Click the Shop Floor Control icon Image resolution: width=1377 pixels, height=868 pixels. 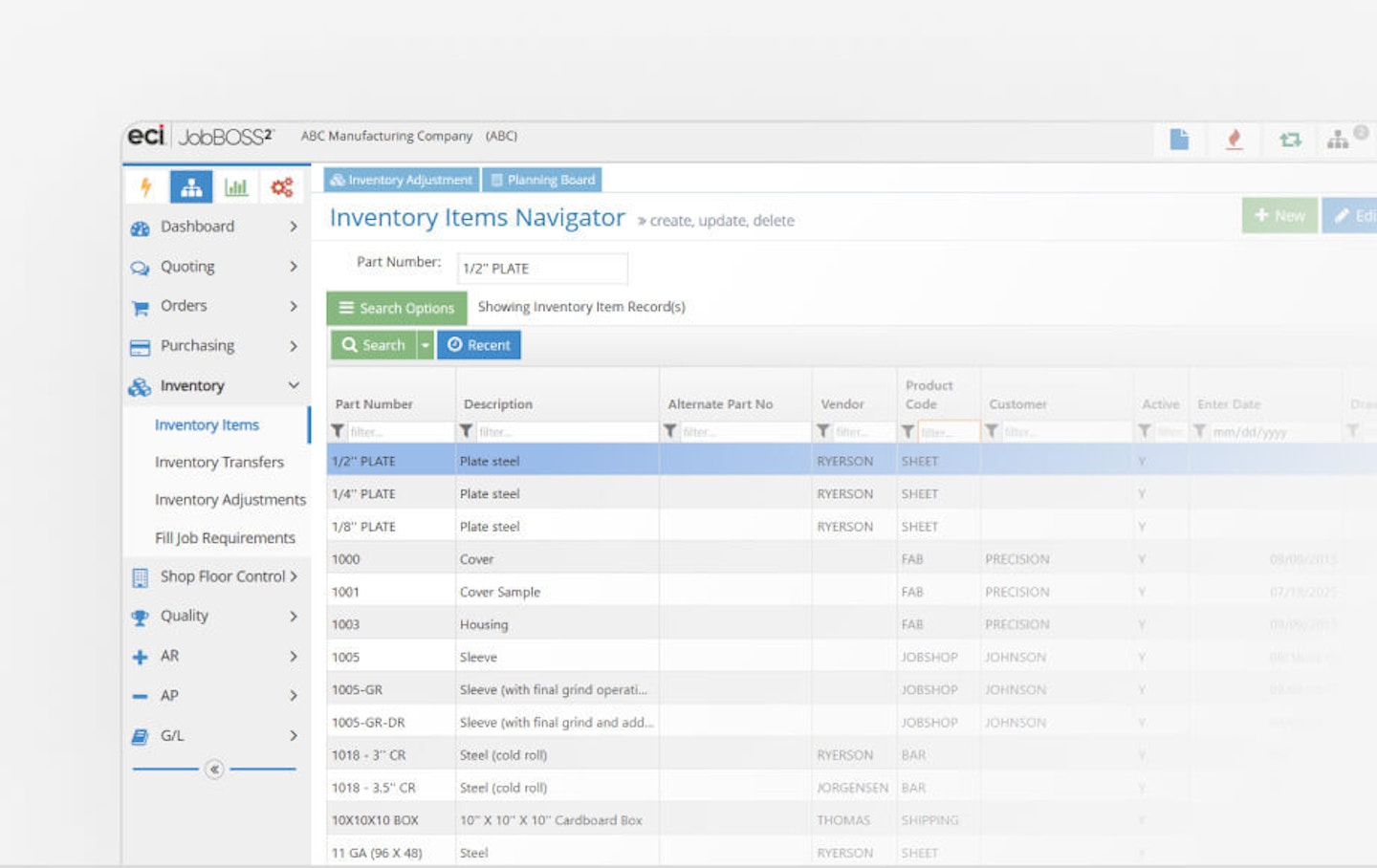[x=140, y=578]
